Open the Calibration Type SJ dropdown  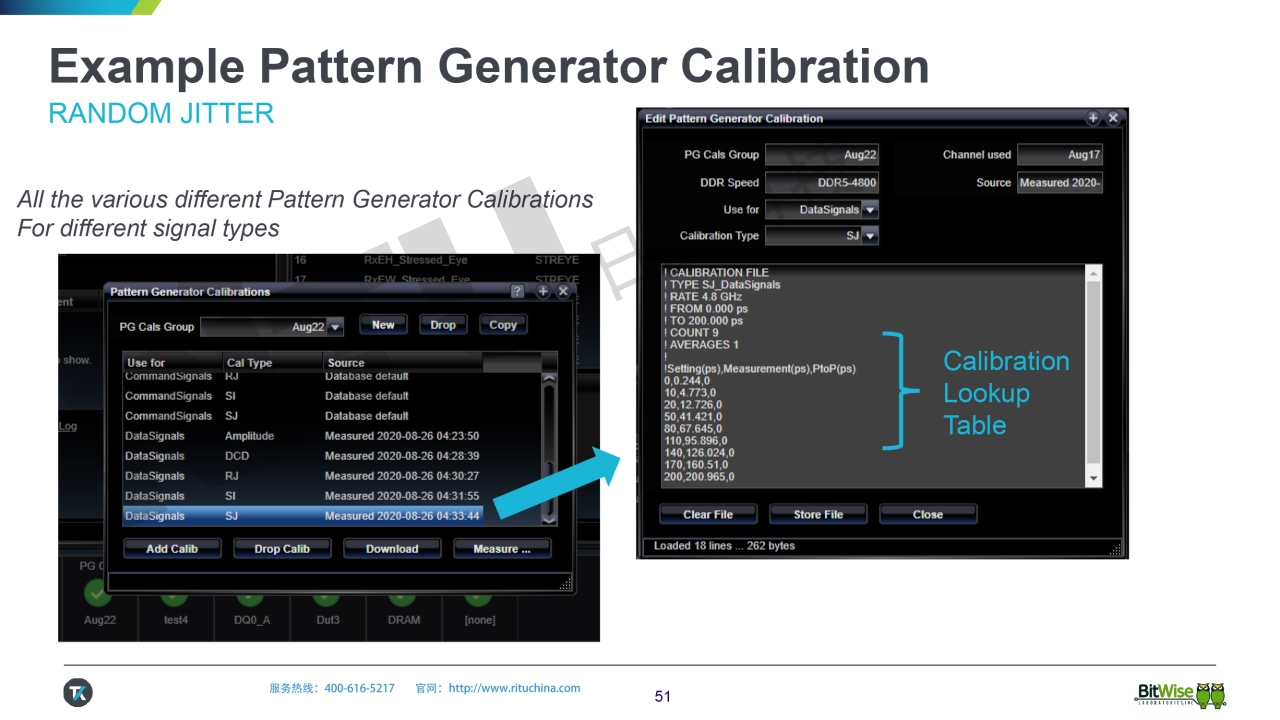click(869, 236)
